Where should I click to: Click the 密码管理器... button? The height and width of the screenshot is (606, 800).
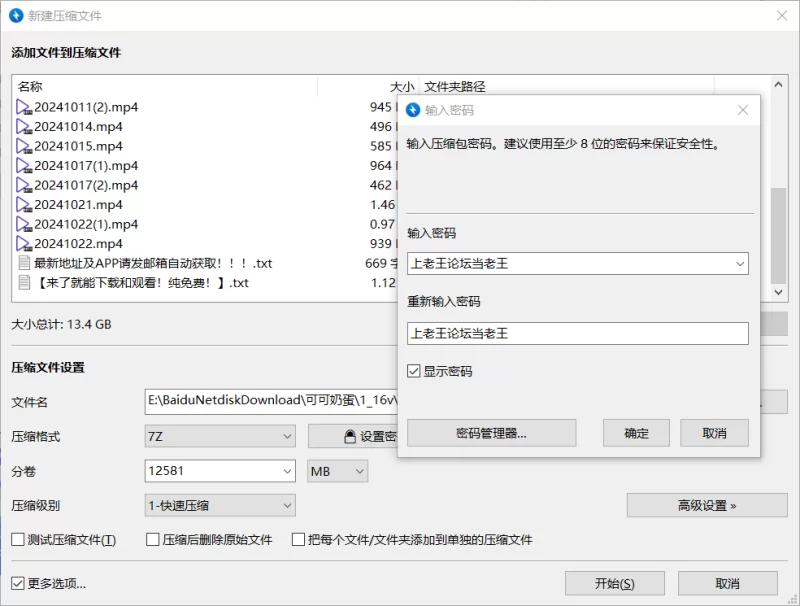pyautogui.click(x=491, y=434)
